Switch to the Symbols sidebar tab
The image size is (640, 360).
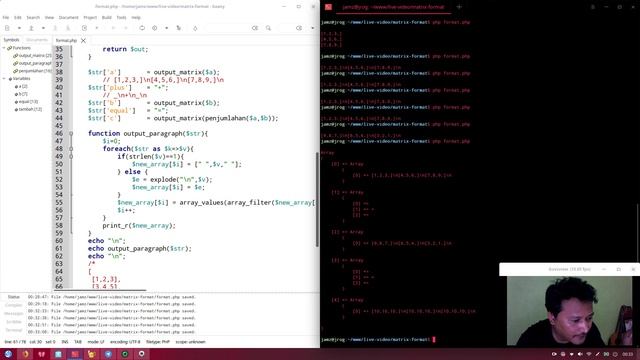11,40
